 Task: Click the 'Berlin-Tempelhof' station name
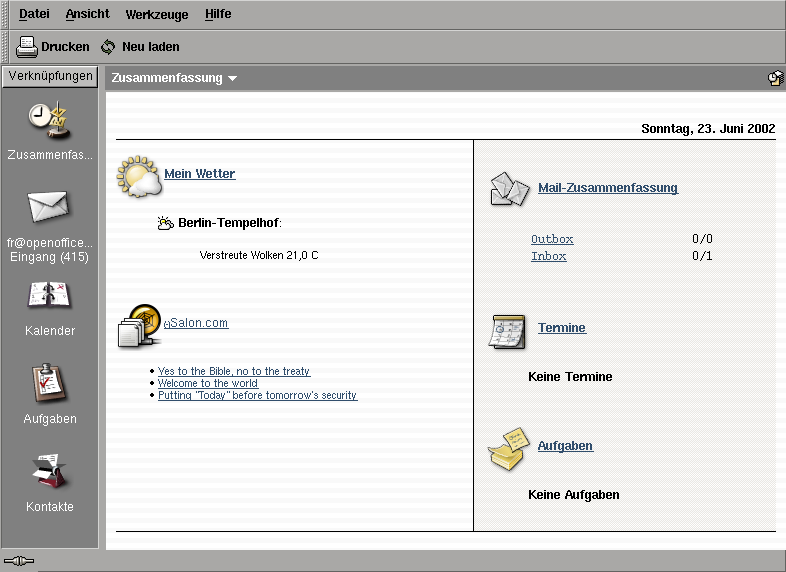[229, 223]
